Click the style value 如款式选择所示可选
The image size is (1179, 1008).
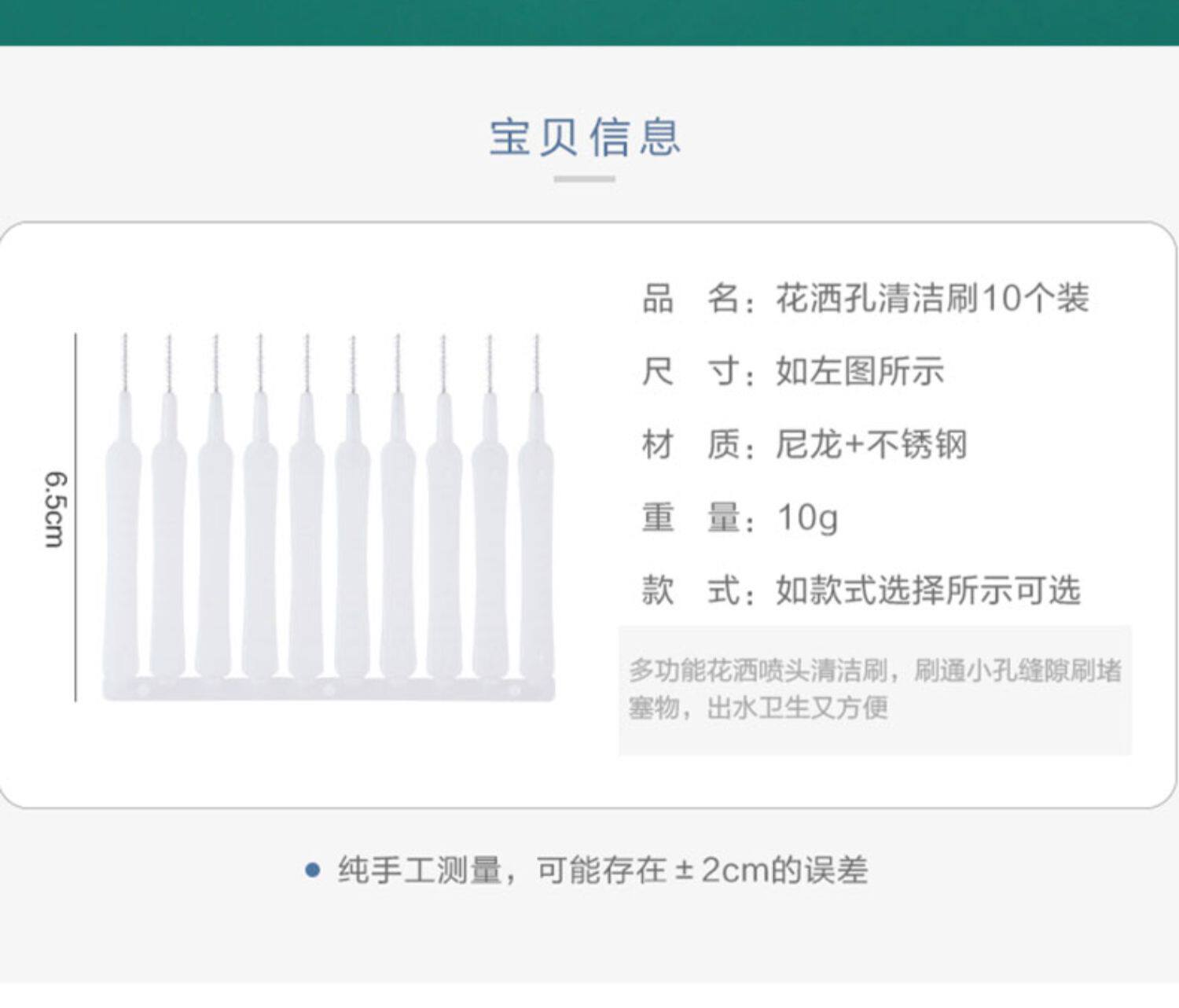click(x=928, y=590)
